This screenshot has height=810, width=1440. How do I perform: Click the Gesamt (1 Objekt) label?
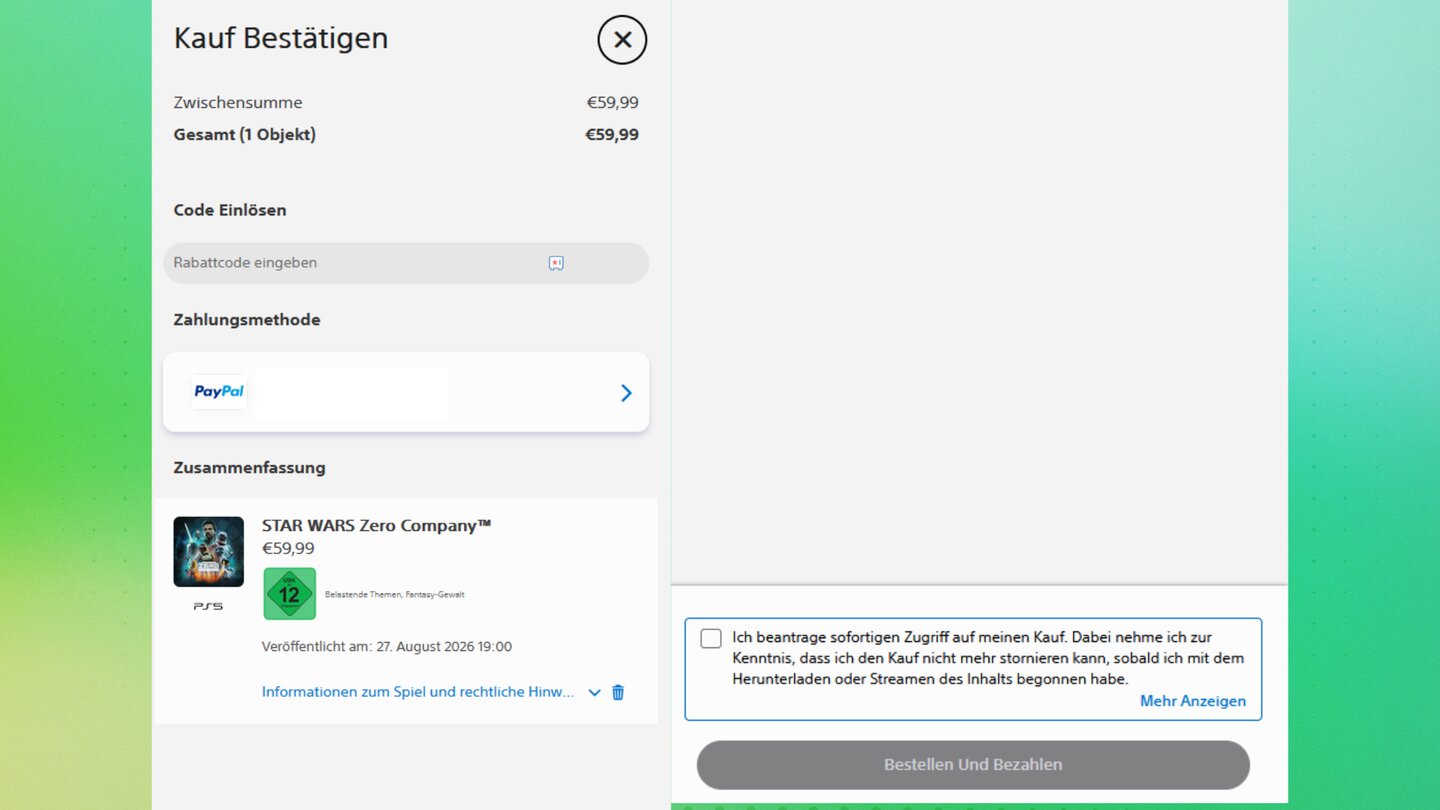coord(245,134)
